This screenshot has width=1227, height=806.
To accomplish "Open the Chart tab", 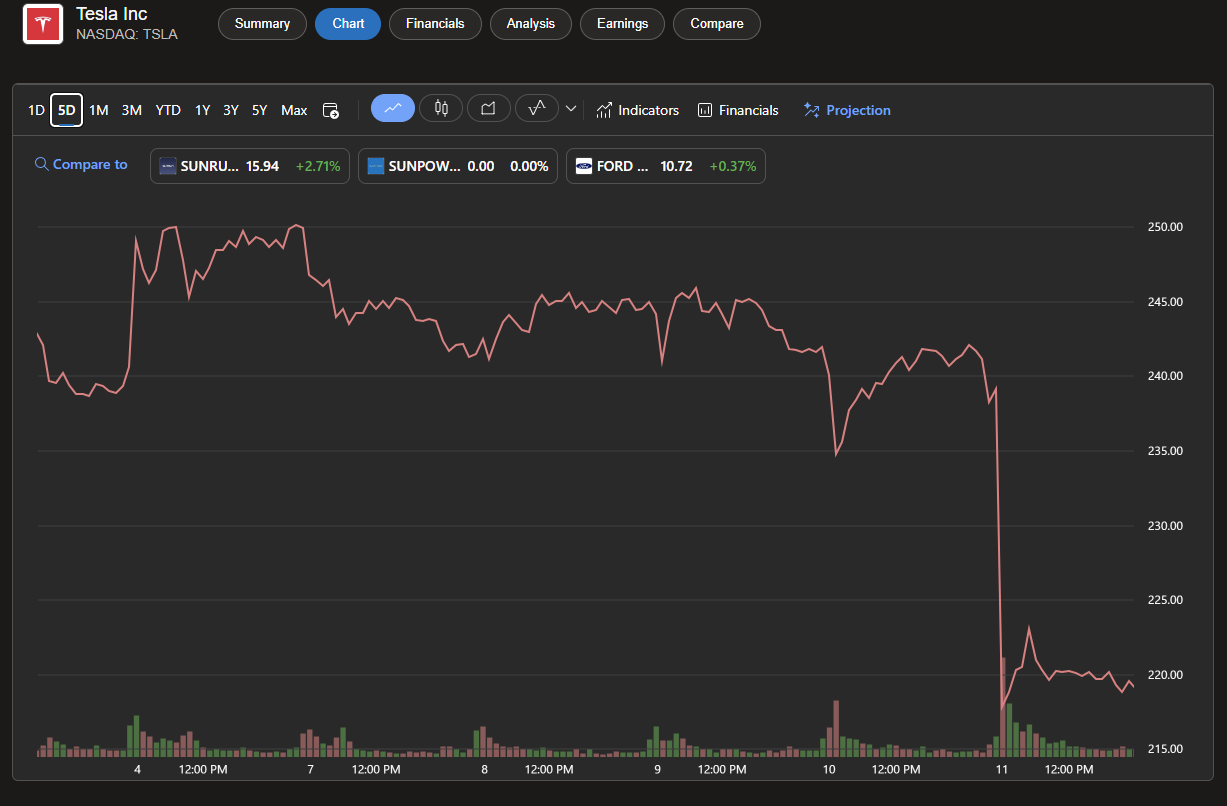I will [x=348, y=24].
